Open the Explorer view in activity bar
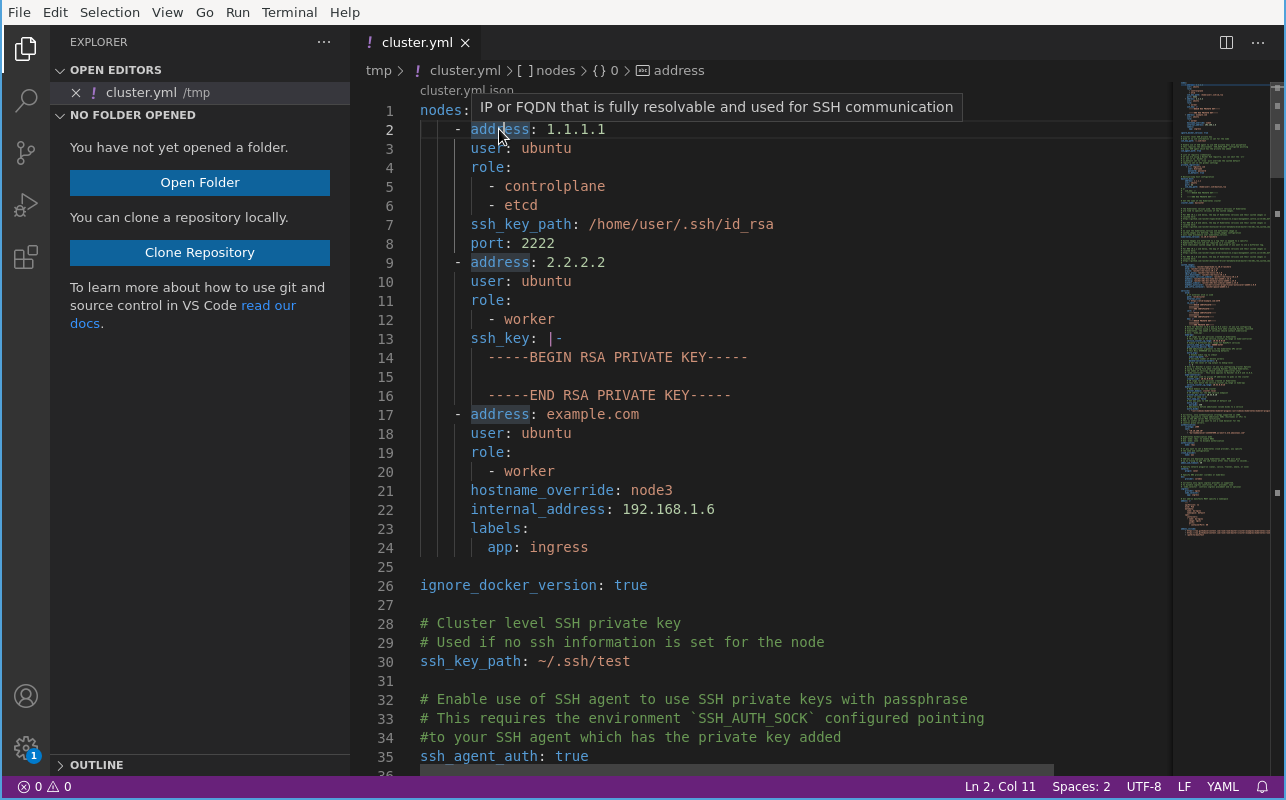 pos(26,49)
